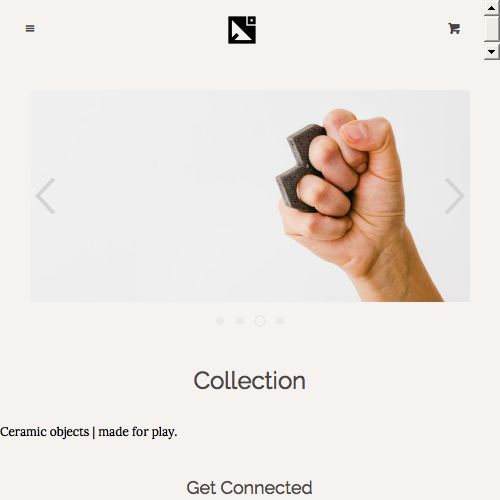Click the black square site logo
The image size is (500, 500).
[x=242, y=30]
